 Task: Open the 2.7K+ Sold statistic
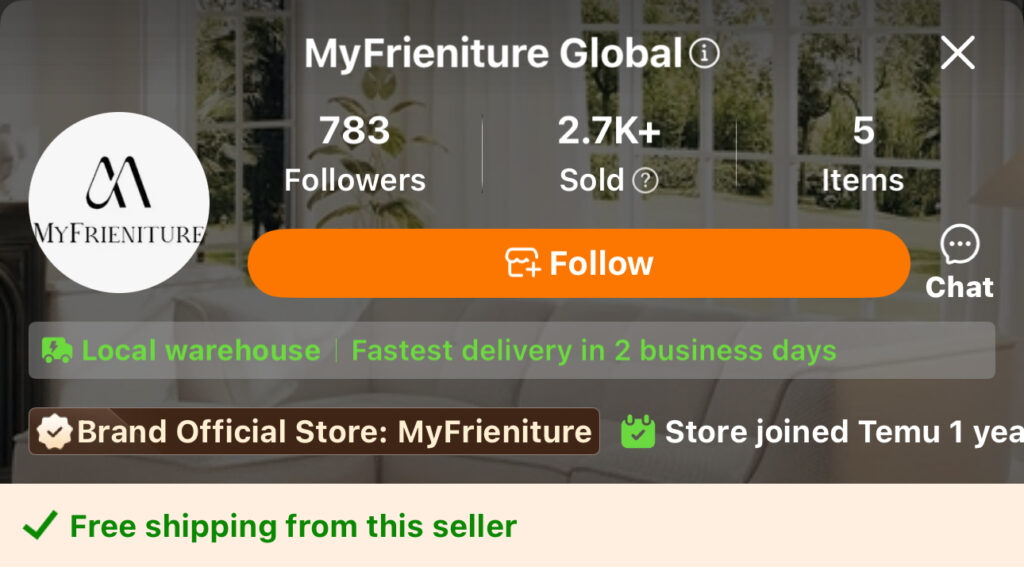(608, 153)
